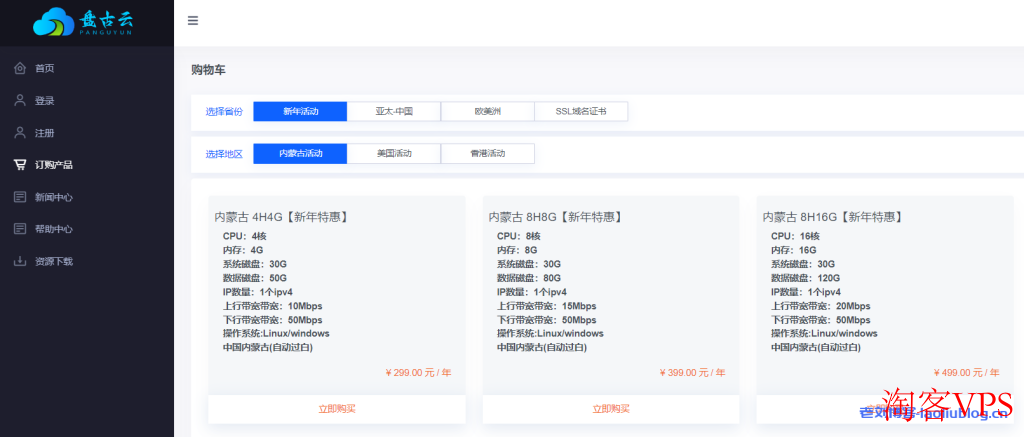Click the 购物车 page heading
Screen dimensions: 1024x437
[x=208, y=70]
